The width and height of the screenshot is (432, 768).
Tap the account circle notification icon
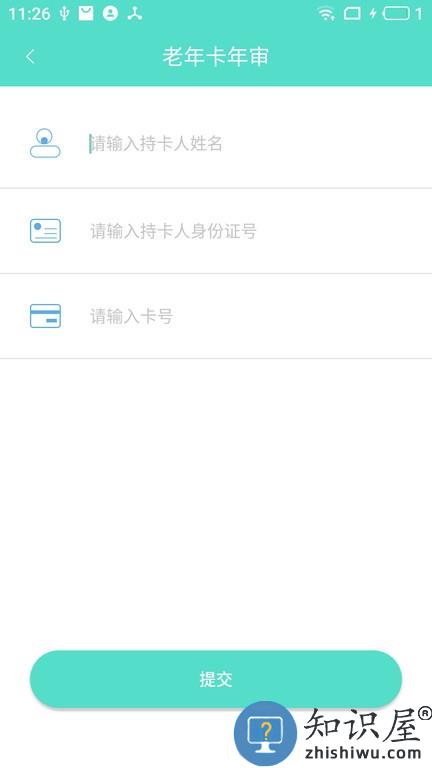[110, 13]
